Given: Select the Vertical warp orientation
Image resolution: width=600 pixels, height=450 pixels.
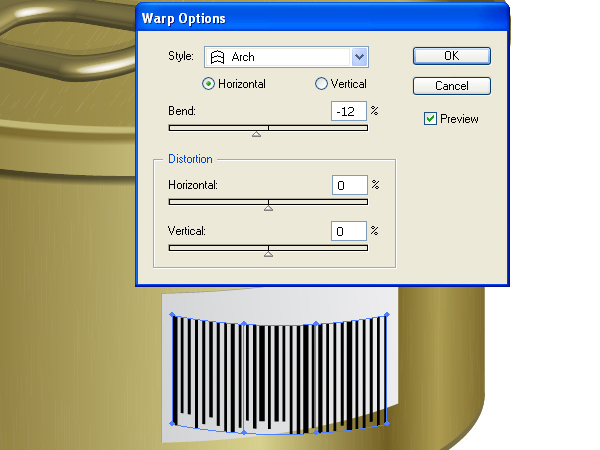Looking at the screenshot, I should click(x=321, y=84).
